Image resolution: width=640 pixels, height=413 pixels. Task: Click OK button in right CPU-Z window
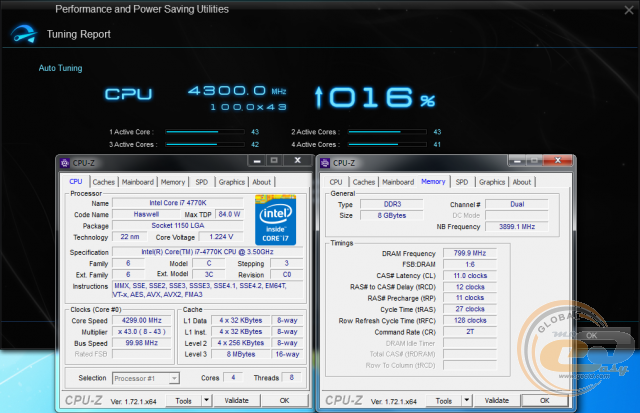[544, 401]
